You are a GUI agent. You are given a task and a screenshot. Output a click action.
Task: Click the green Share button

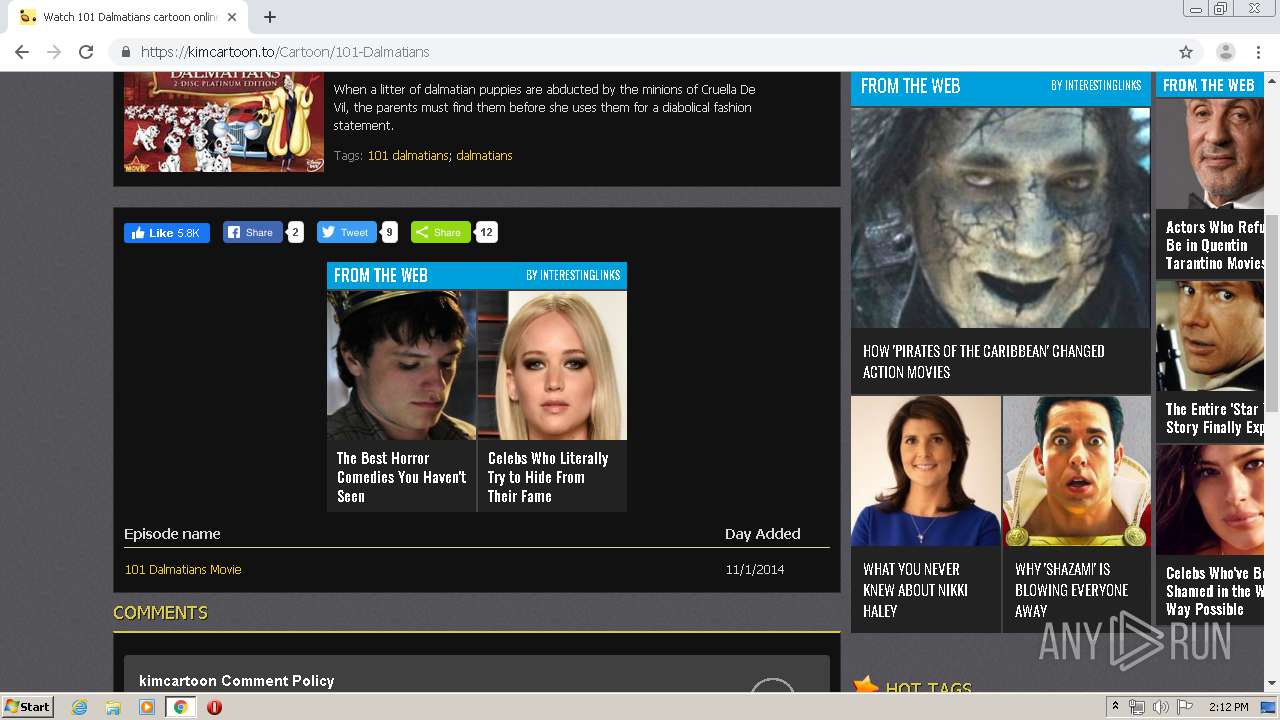(440, 233)
